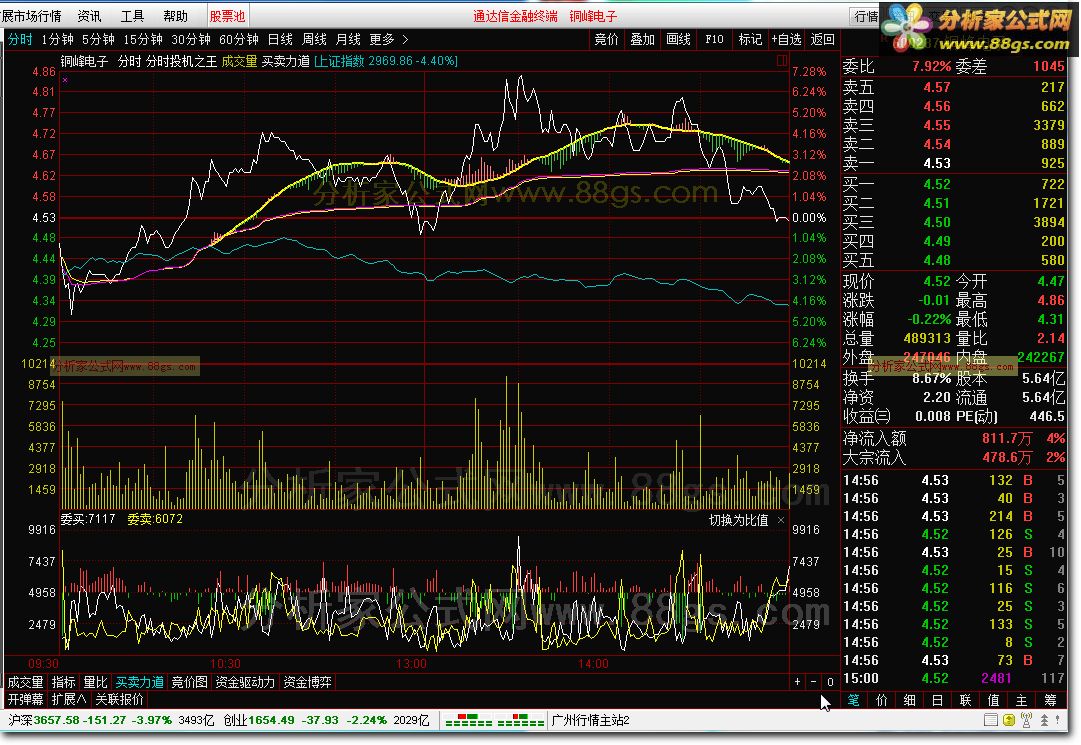Image resolution: width=1081 pixels, height=745 pixels.
Task: Select the 成交量 indicator tab
Action: point(26,682)
